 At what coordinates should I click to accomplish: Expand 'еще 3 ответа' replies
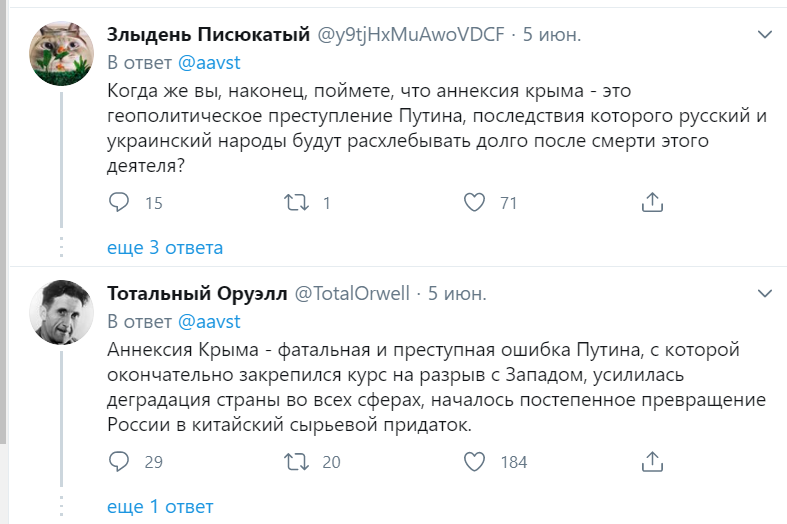(165, 248)
